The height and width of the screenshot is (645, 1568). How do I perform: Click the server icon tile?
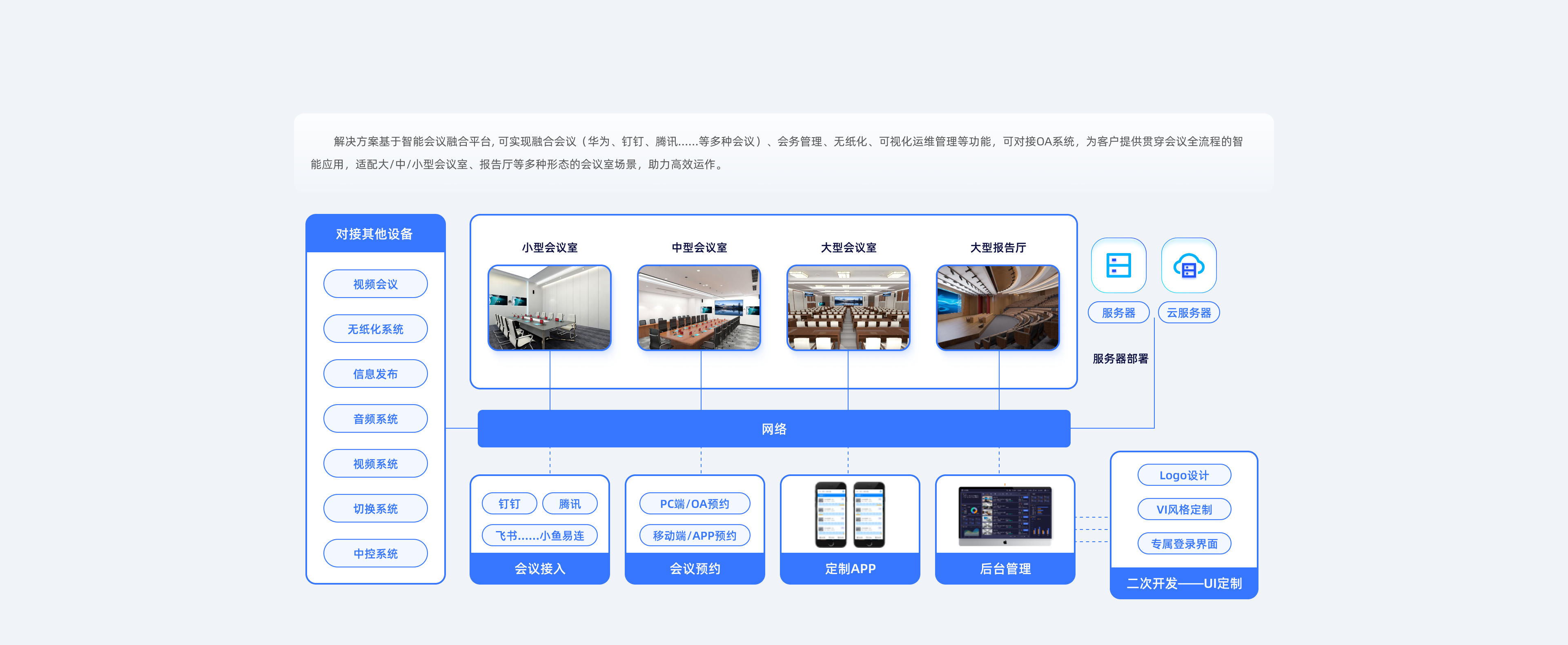1118,265
